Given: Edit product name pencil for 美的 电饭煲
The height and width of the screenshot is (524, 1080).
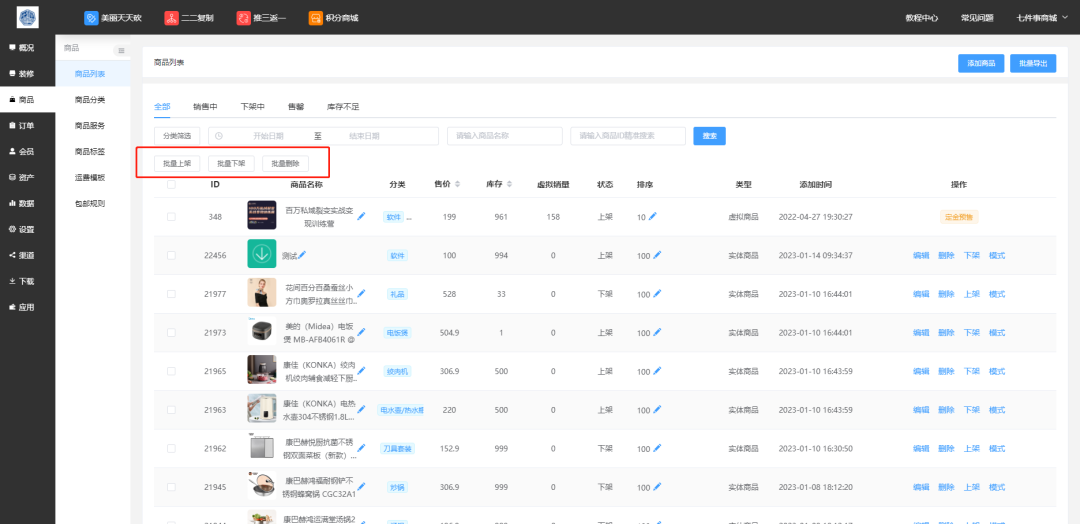Looking at the screenshot, I should (362, 332).
